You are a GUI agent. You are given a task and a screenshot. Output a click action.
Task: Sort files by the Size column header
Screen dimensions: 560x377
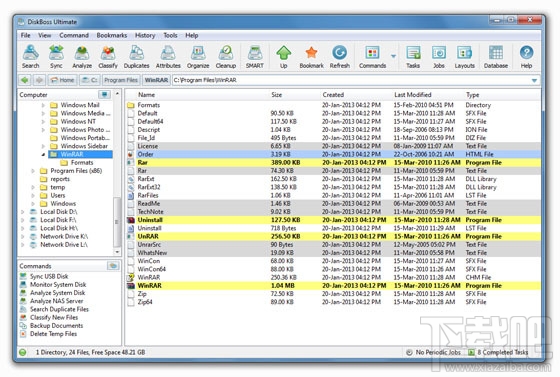coord(276,95)
